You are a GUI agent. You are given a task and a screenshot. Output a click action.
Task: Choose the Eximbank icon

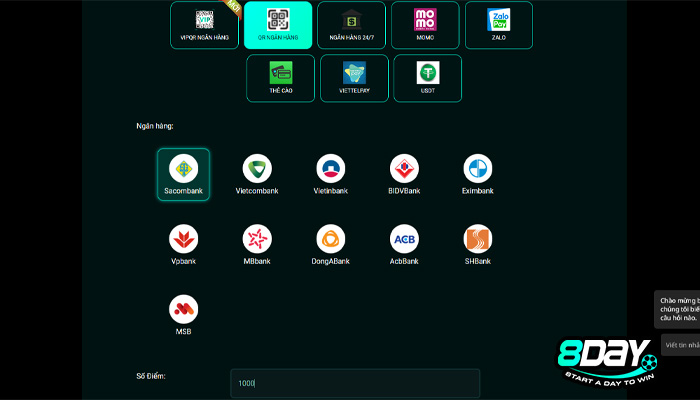tap(478, 169)
